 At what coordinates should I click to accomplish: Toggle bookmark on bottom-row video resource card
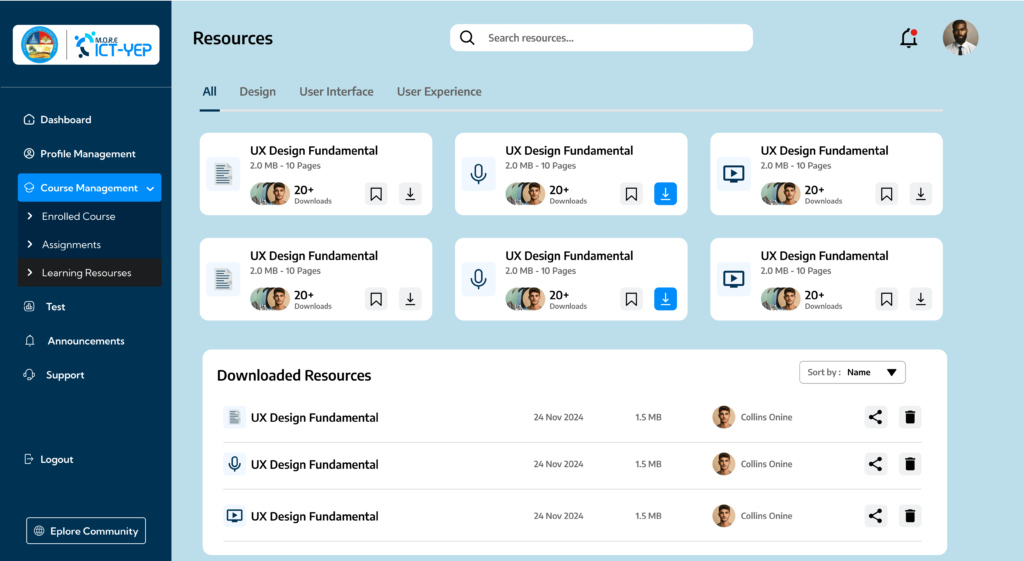(886, 299)
